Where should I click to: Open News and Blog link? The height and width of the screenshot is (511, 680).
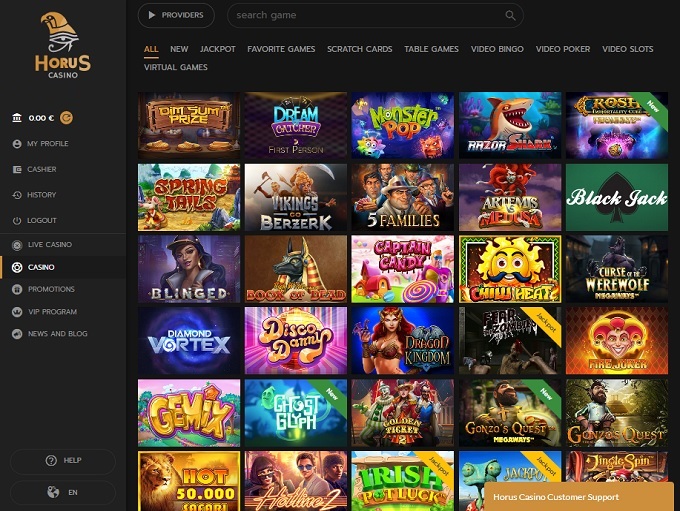click(x=57, y=334)
